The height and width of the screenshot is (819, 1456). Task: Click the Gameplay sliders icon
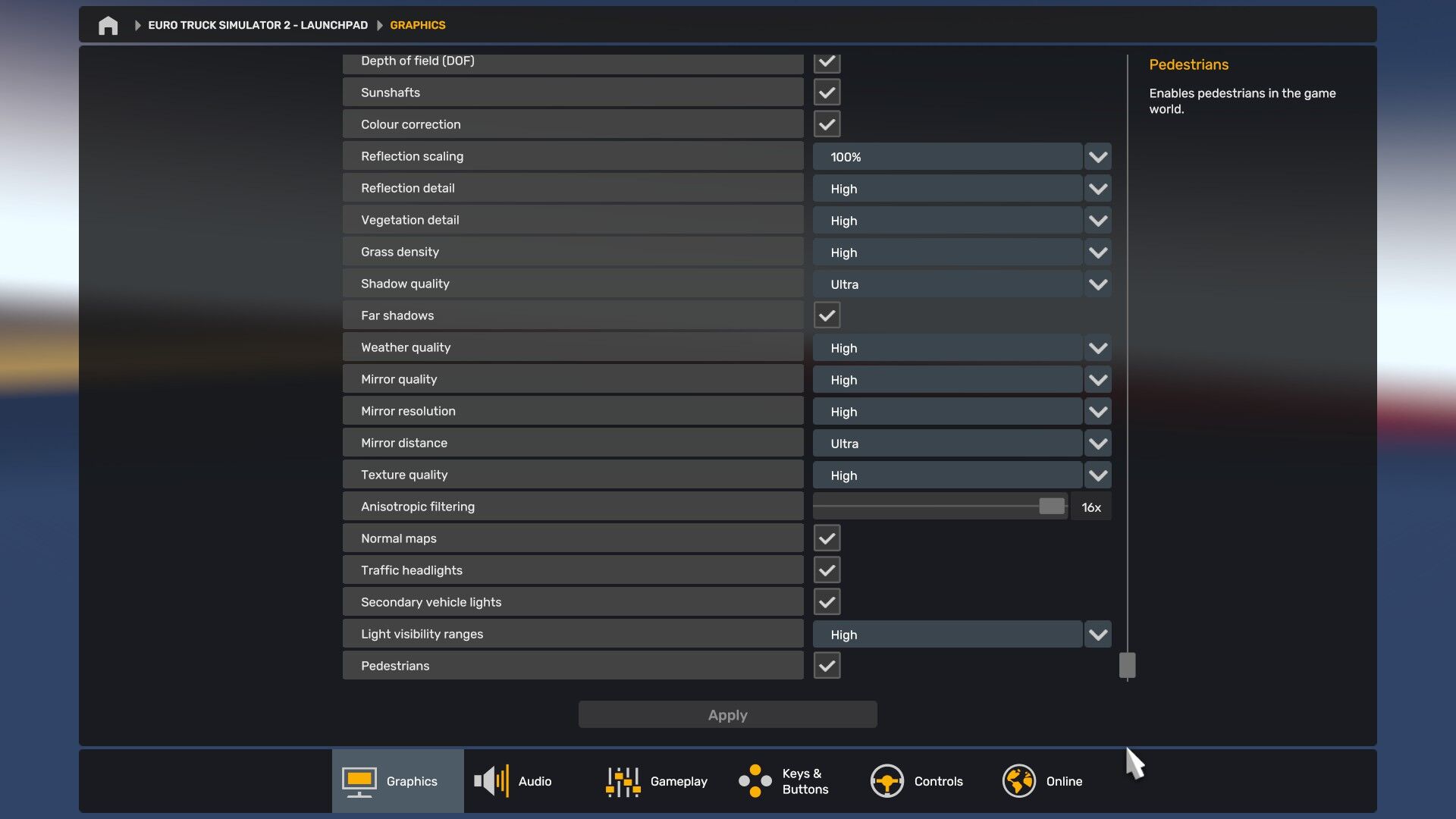pos(623,781)
